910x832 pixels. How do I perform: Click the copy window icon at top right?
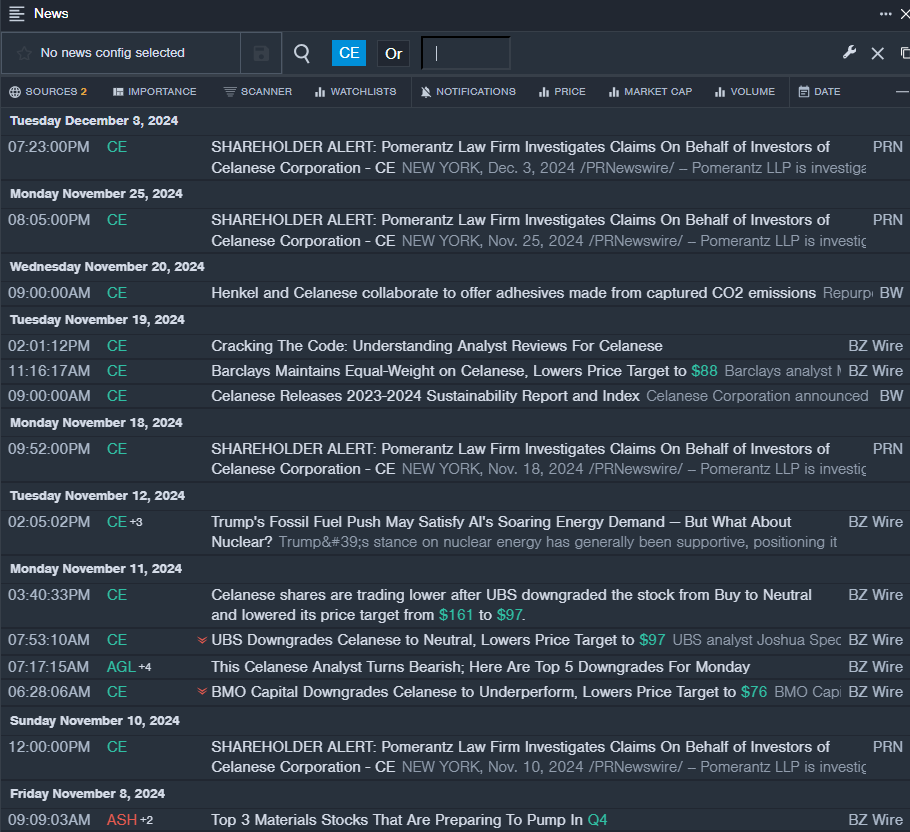[904, 54]
